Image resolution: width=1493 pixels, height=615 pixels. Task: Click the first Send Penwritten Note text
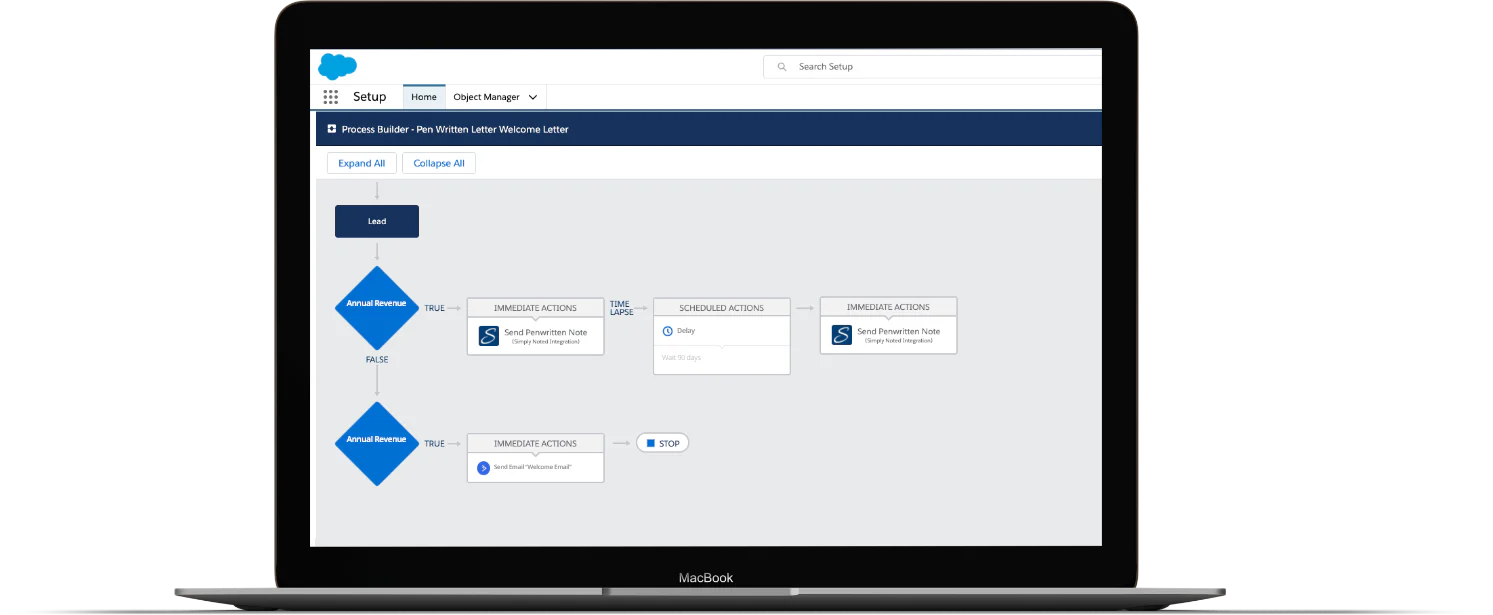[546, 332]
